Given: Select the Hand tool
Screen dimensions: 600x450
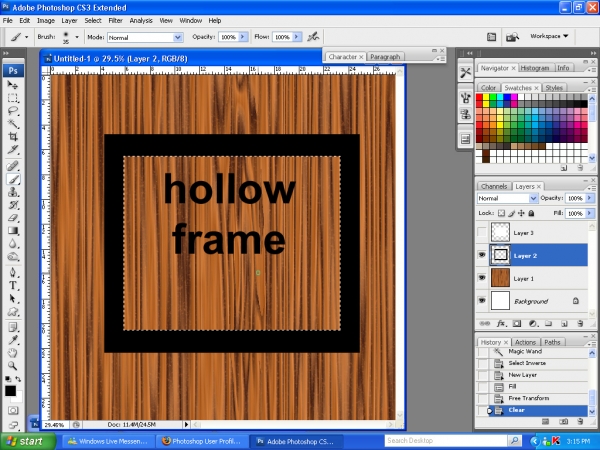Looking at the screenshot, I should 13,353.
